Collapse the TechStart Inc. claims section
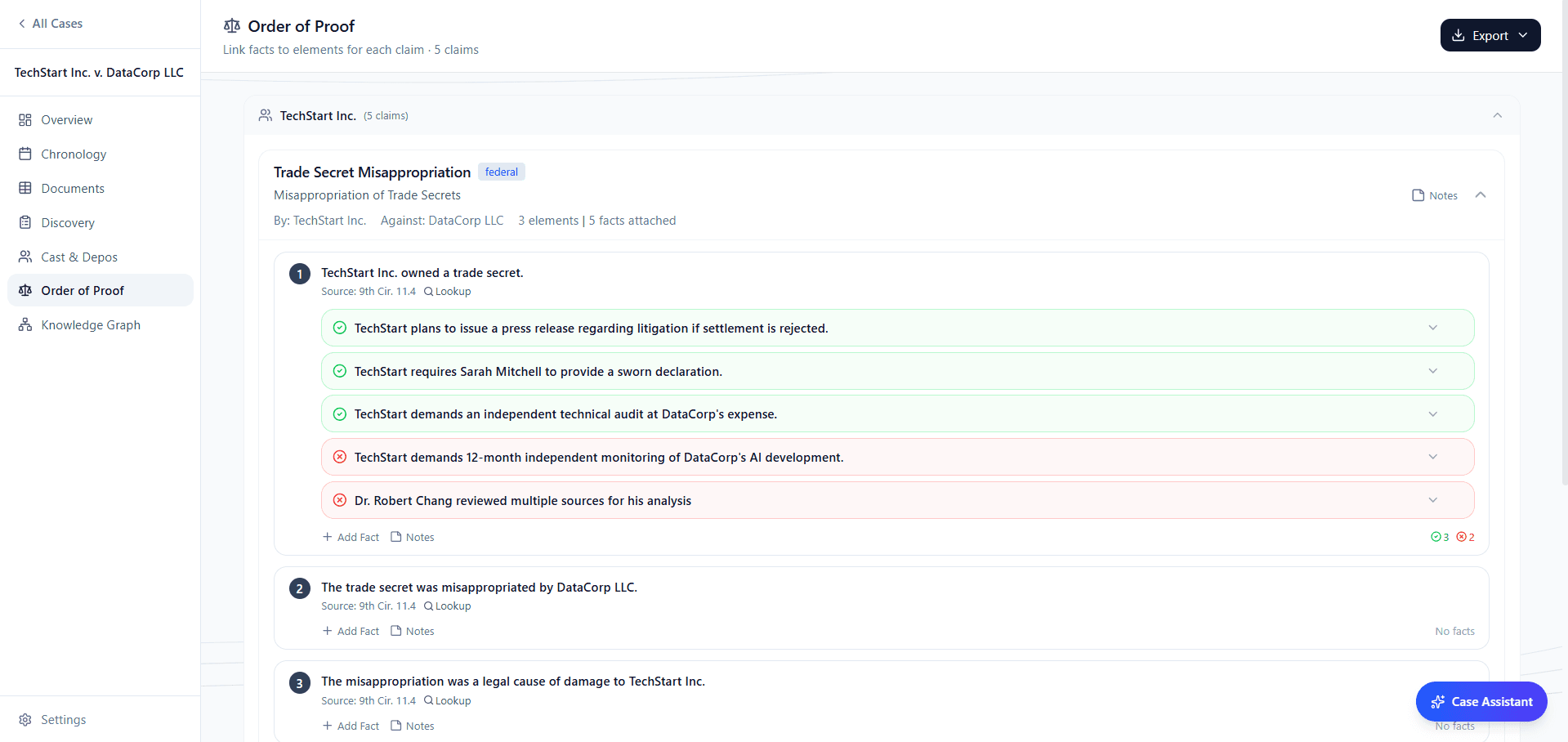The image size is (1568, 742). tap(1497, 115)
